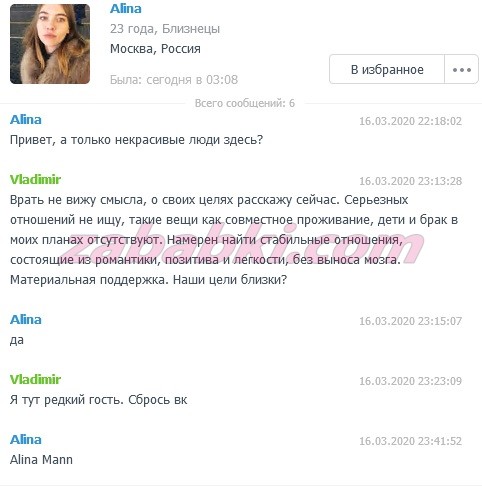Click the 16.03.2020 22:18:02 timestamp
This screenshot has height=494, width=482.
(x=410, y=121)
